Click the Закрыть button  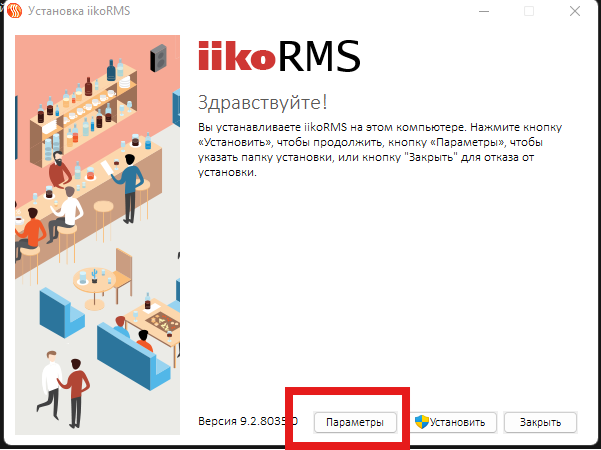[x=540, y=422]
